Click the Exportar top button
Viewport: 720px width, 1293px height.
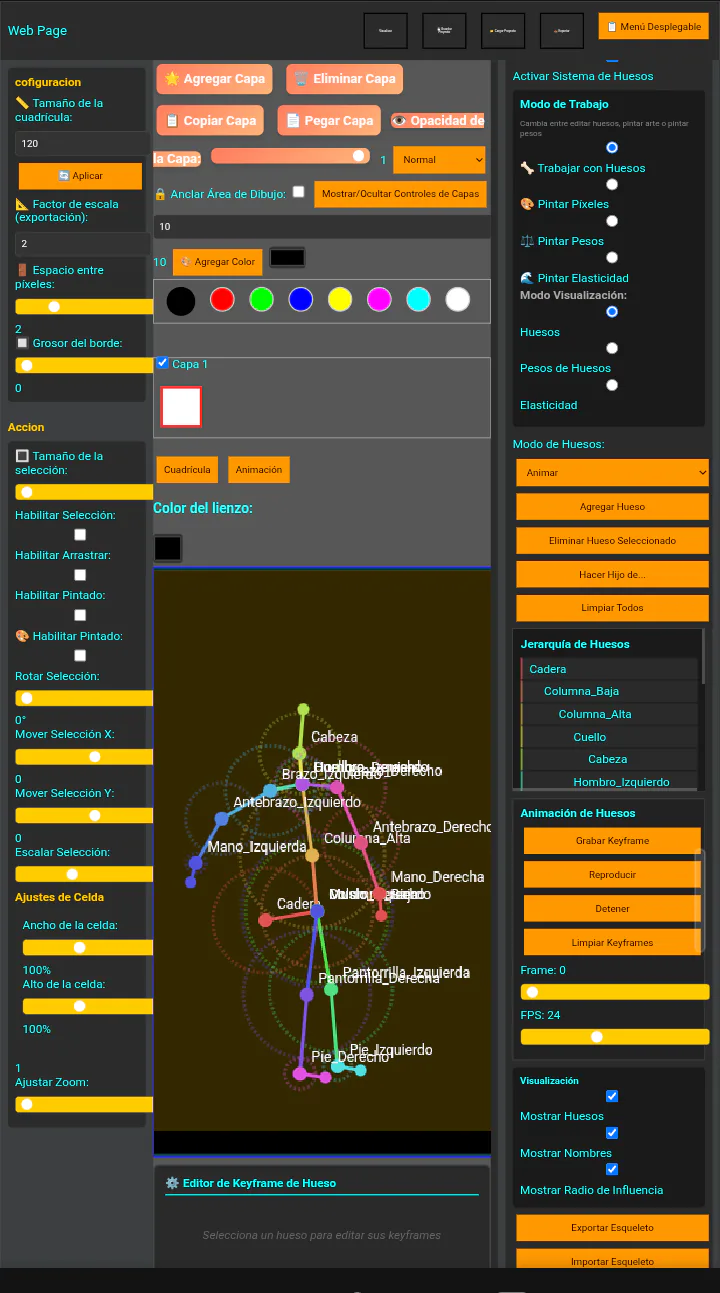pyautogui.click(x=562, y=31)
